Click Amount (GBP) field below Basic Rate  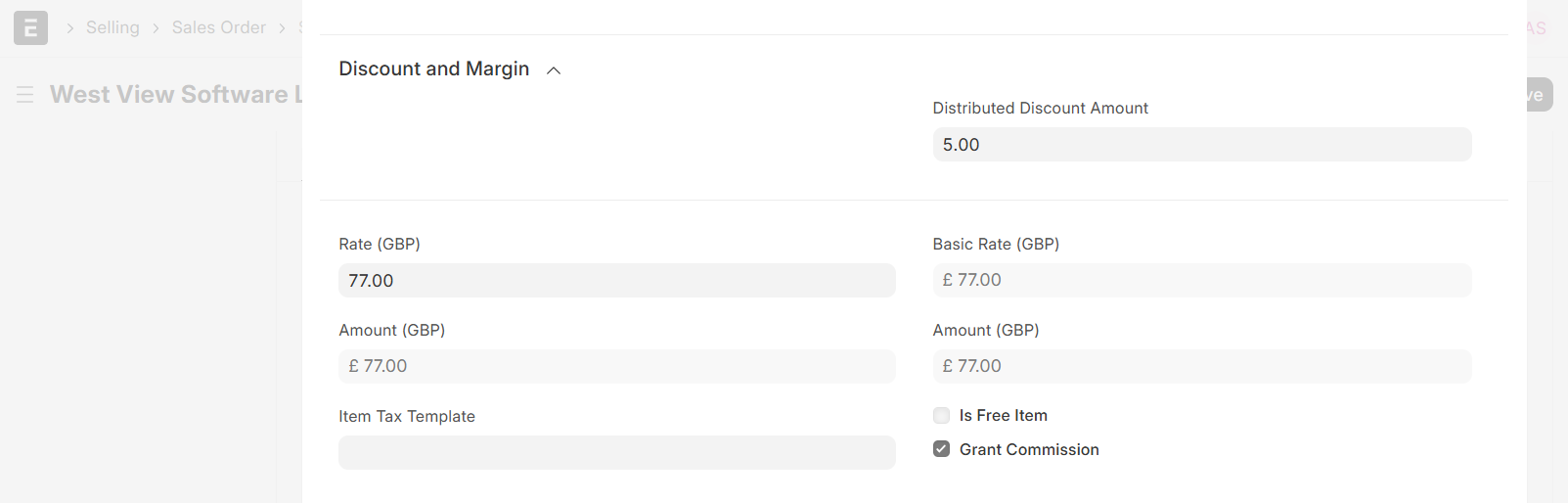[x=1201, y=366]
